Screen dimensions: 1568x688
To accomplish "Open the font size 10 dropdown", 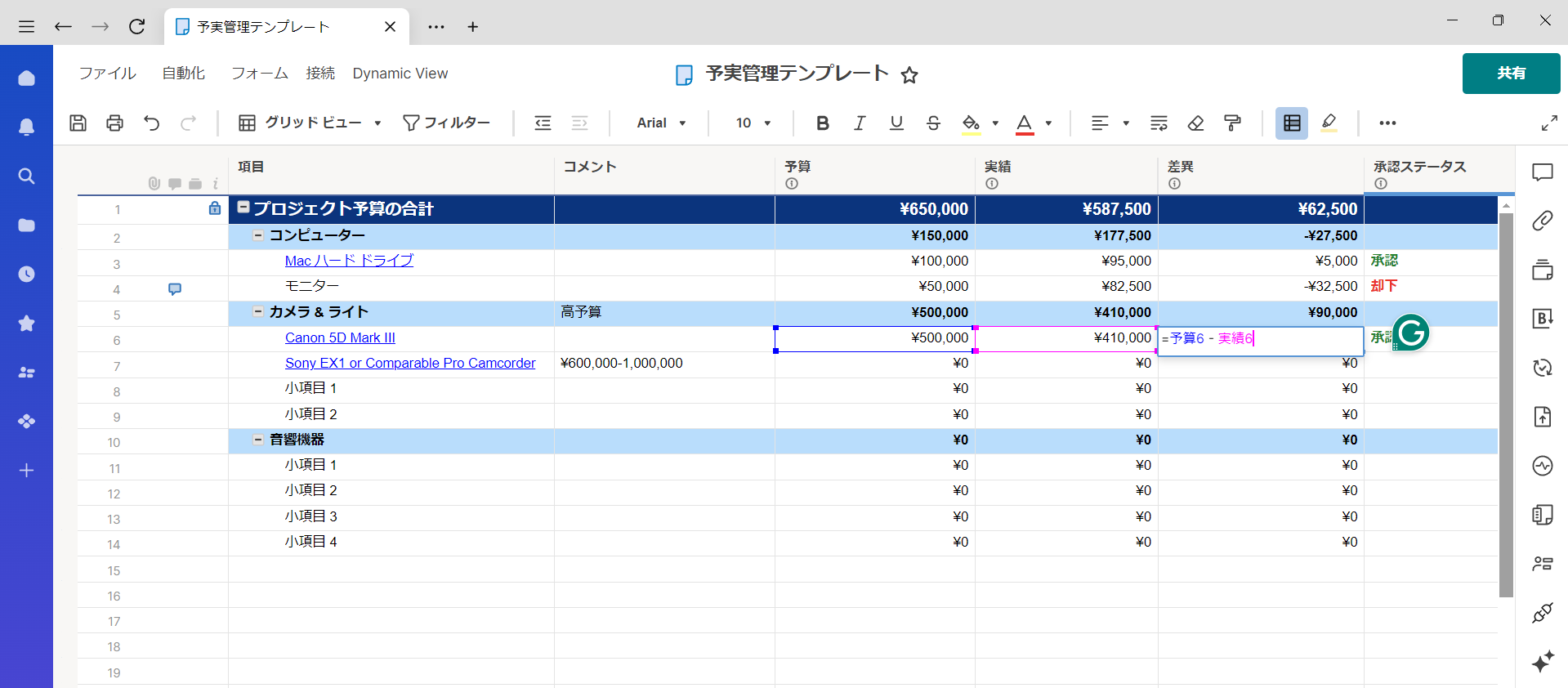I will 753,123.
